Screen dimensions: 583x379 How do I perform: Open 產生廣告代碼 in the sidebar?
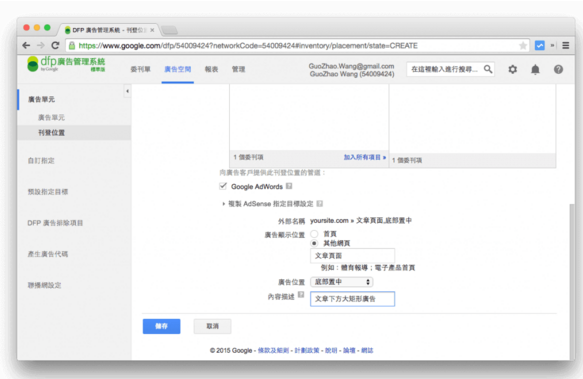click(x=48, y=254)
